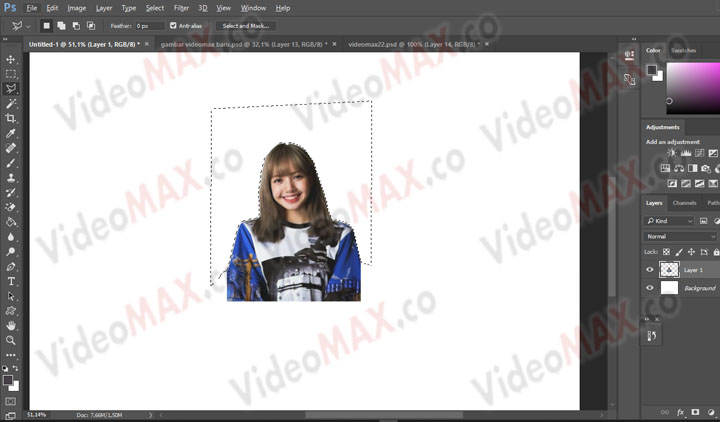
Task: Select the History Brush tool
Action: tap(11, 192)
